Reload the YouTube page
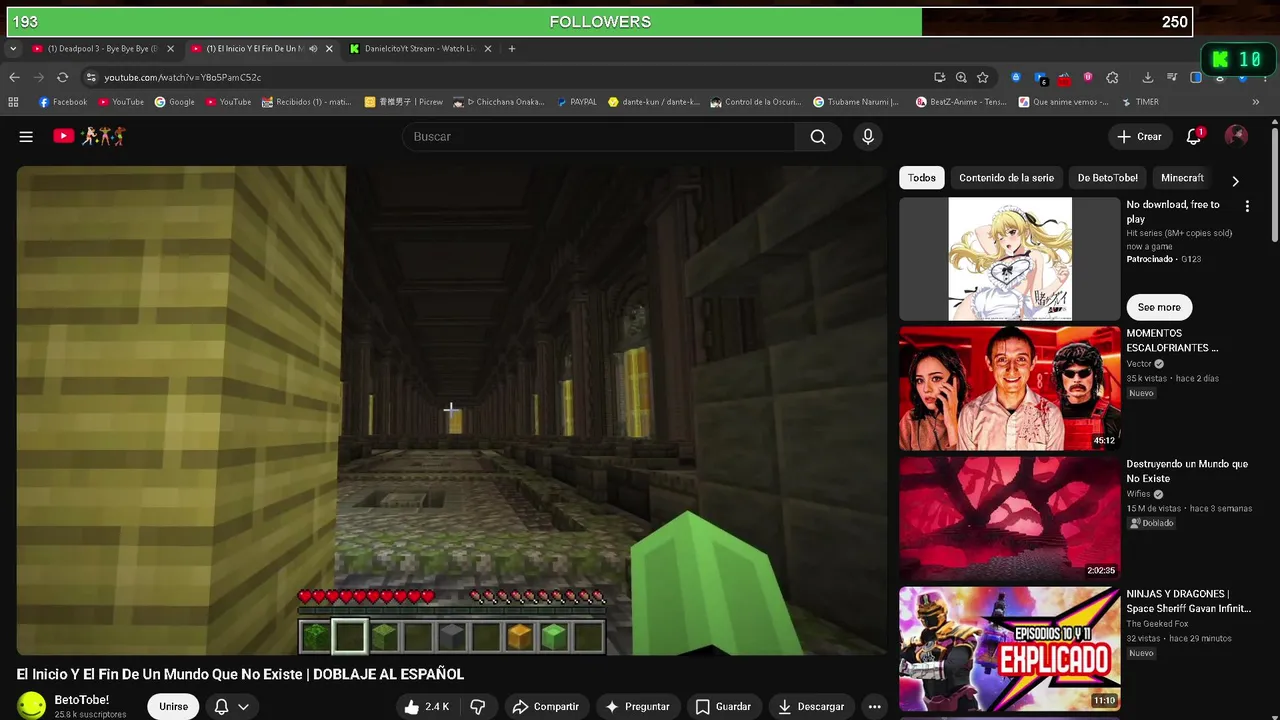1280x720 pixels. (x=62, y=77)
